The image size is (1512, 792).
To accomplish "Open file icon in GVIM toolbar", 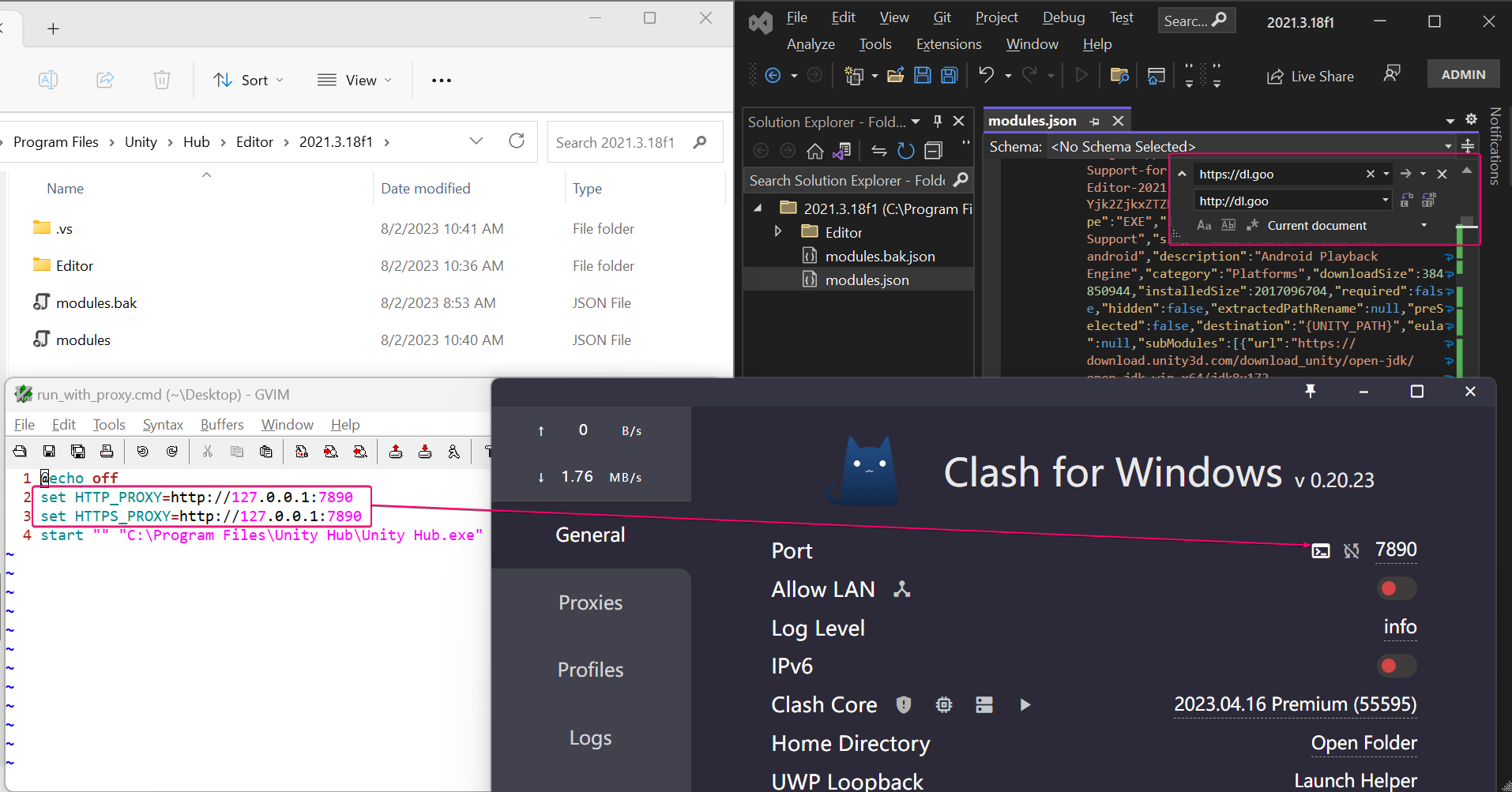I will 20,451.
